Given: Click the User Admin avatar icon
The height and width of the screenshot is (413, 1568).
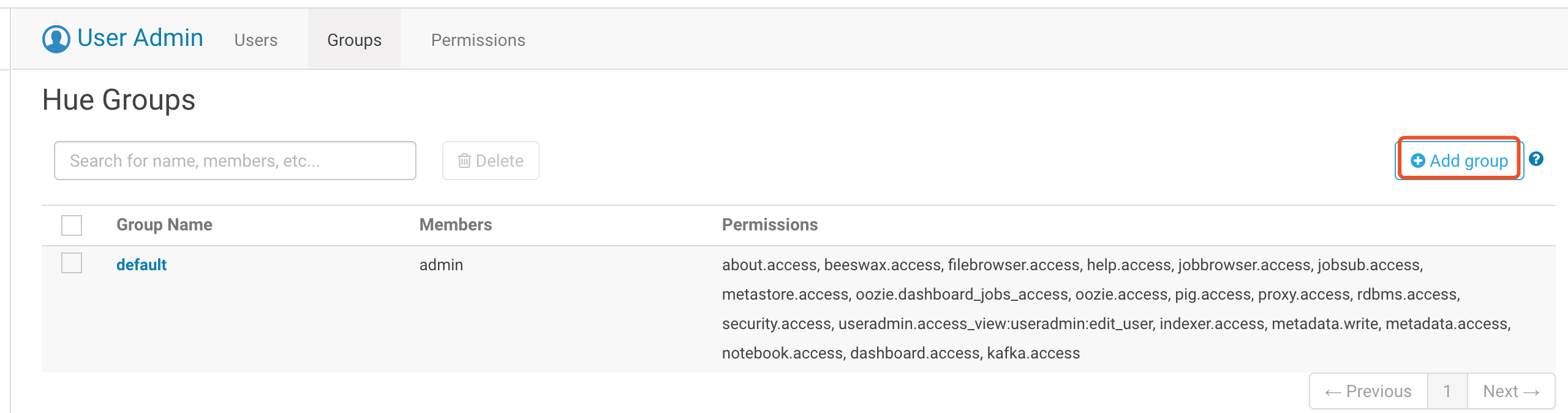Looking at the screenshot, I should click(x=56, y=39).
